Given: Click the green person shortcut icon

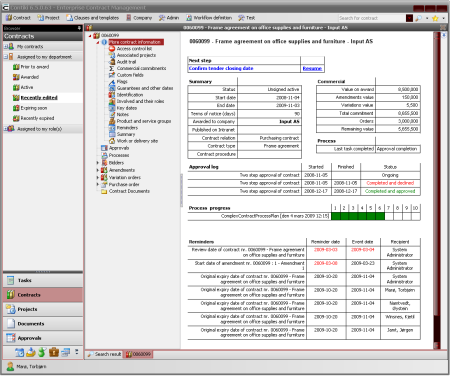Looking at the screenshot, I should coord(42,352).
